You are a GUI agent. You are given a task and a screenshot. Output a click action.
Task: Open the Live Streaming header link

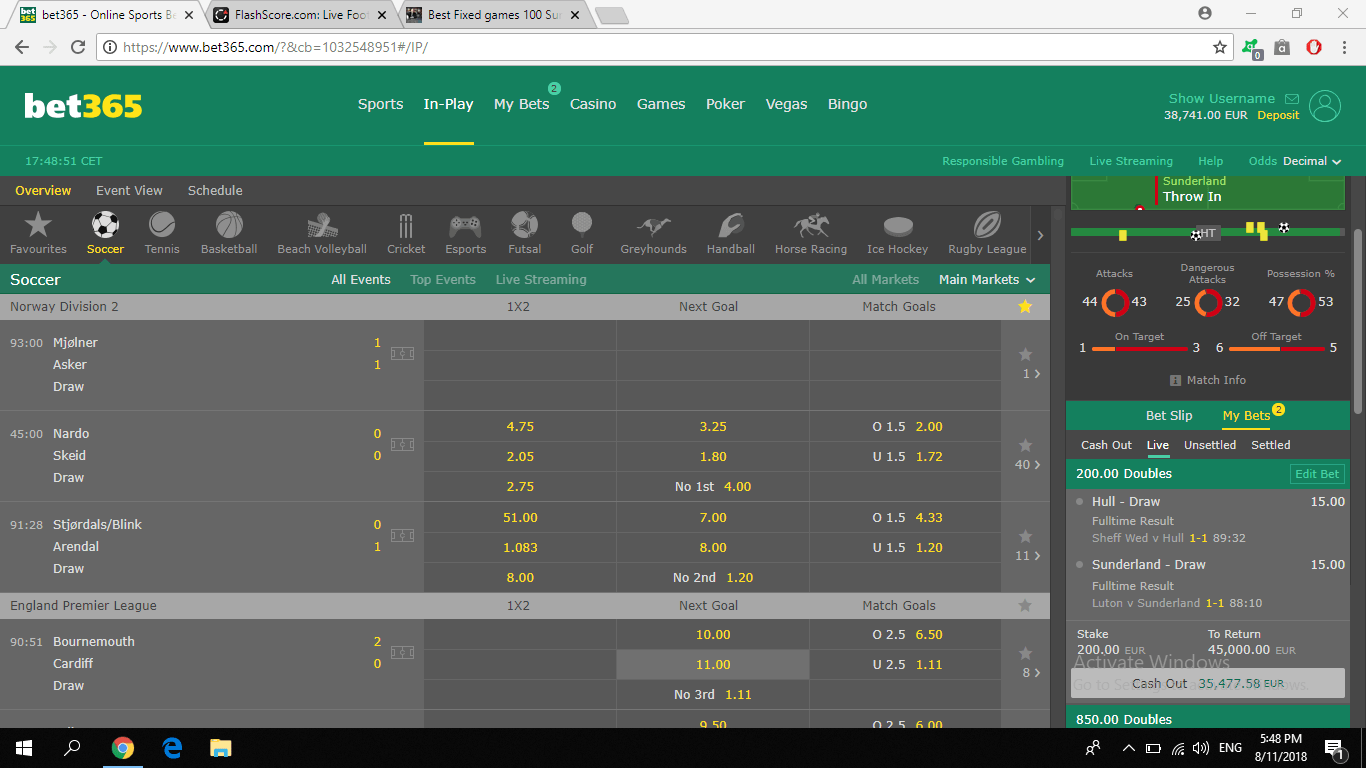(x=1131, y=161)
